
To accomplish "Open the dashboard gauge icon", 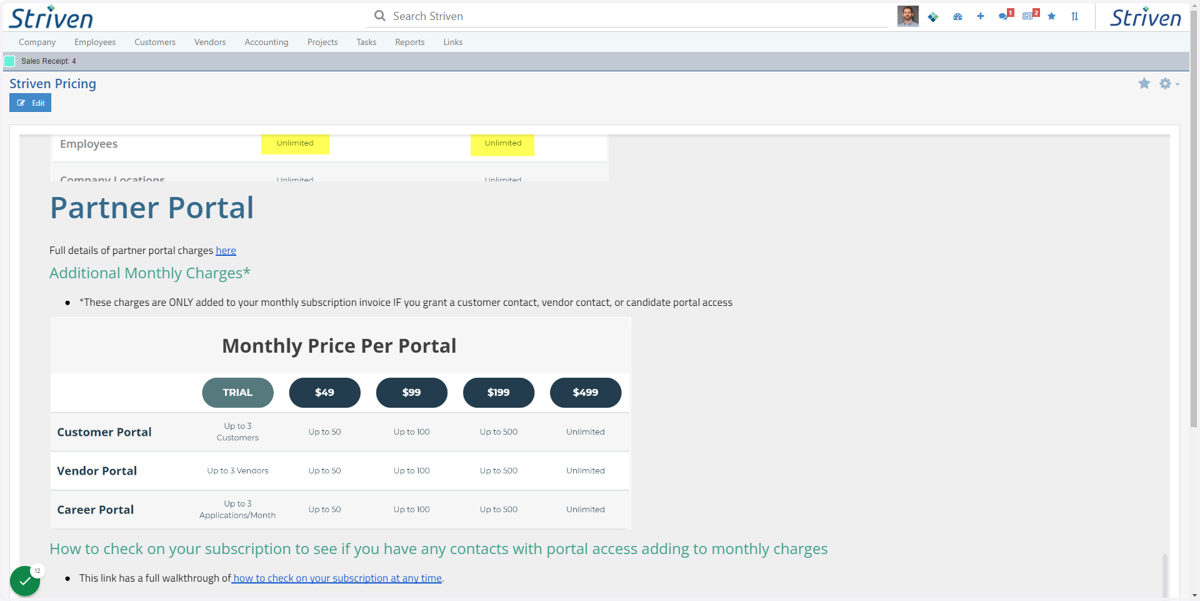I will (957, 16).
